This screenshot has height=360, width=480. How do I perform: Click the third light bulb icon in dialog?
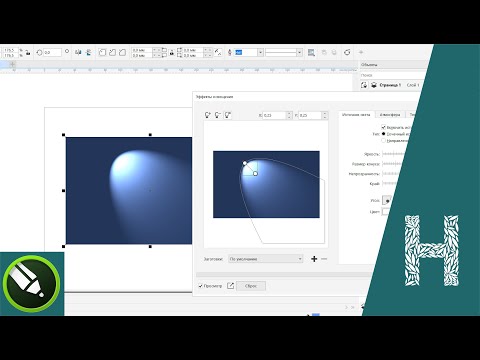[x=228, y=115]
